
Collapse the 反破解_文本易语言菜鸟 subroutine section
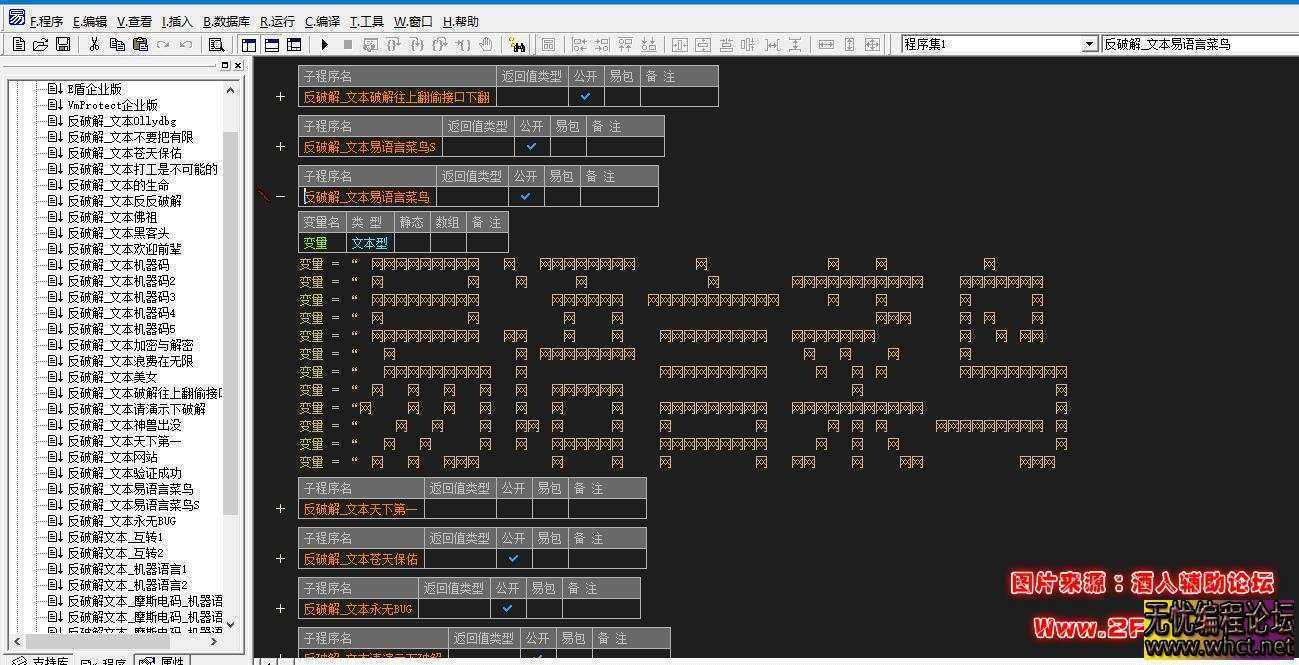tap(279, 196)
